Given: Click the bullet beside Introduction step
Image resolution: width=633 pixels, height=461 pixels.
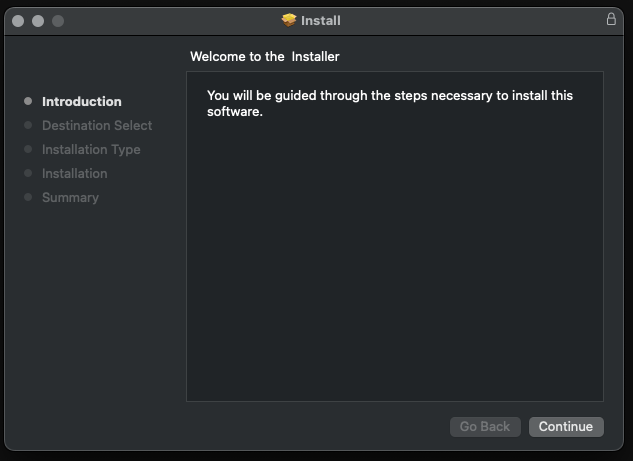Looking at the screenshot, I should click(28, 101).
